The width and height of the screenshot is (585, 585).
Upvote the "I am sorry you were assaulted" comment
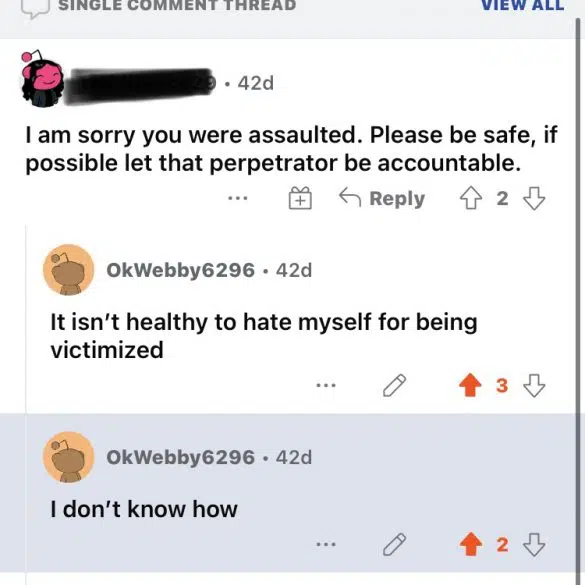pos(470,198)
